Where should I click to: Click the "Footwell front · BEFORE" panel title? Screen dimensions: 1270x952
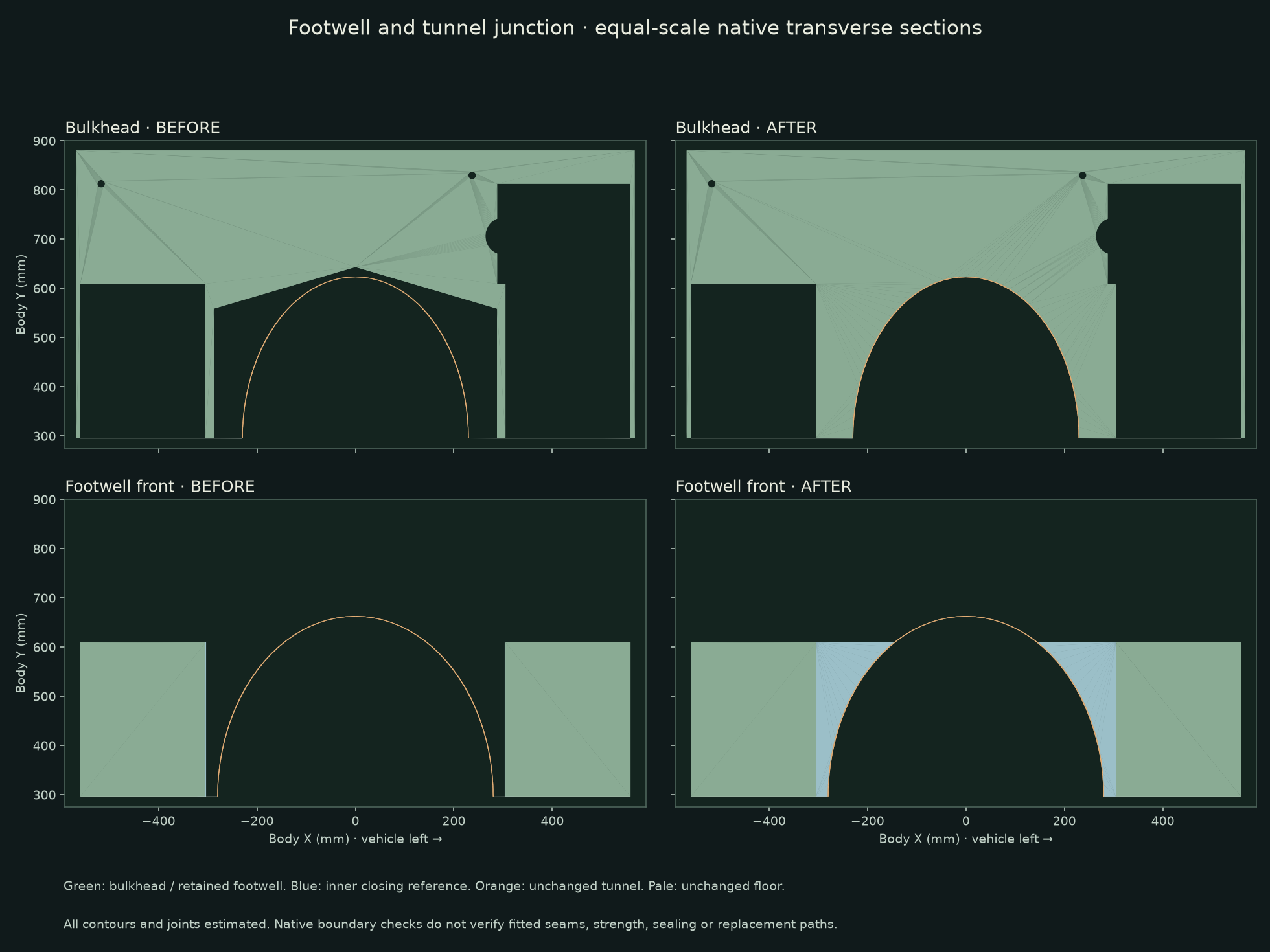click(x=160, y=486)
